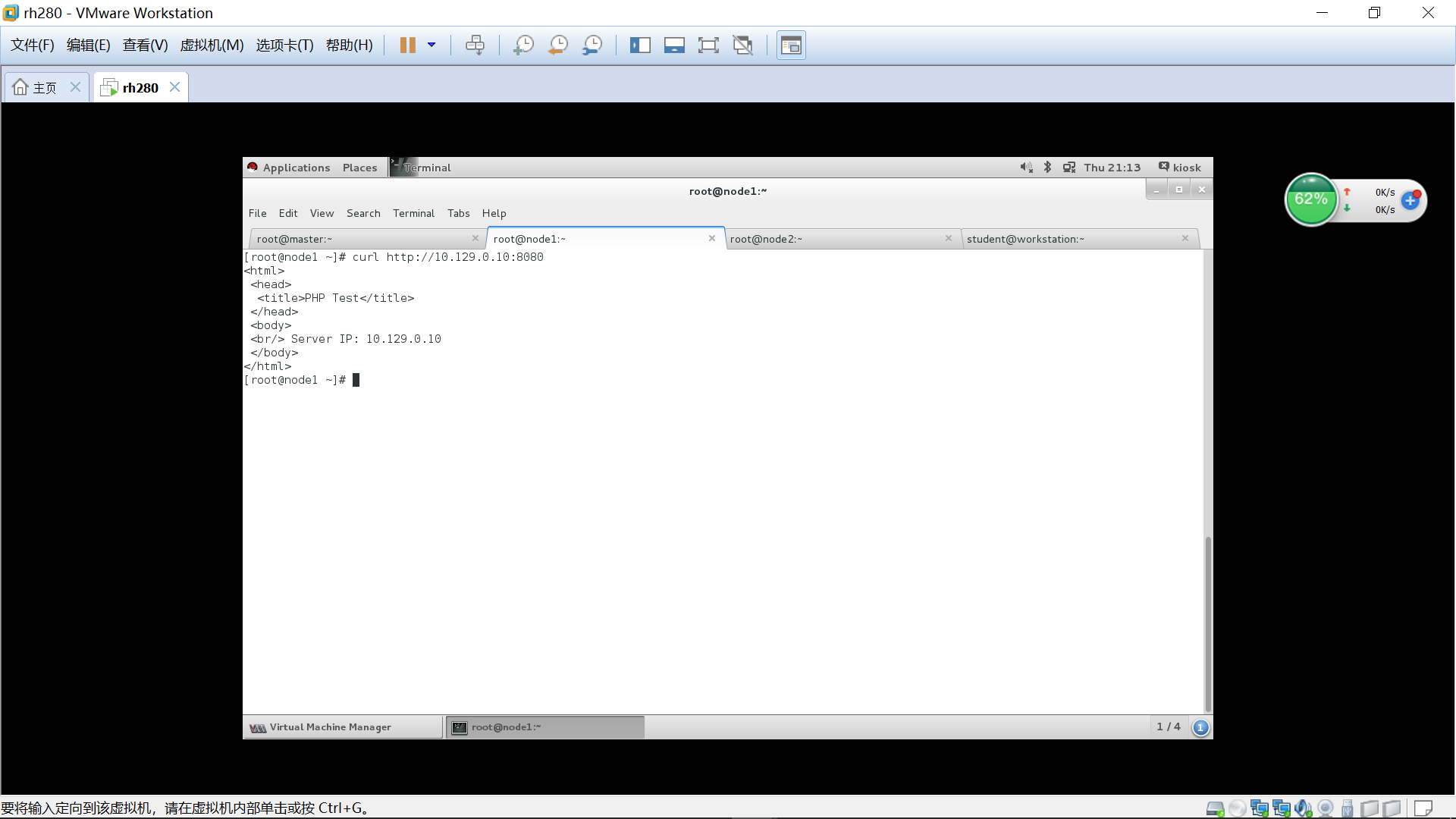Click the volume speaker icon

tap(1026, 168)
